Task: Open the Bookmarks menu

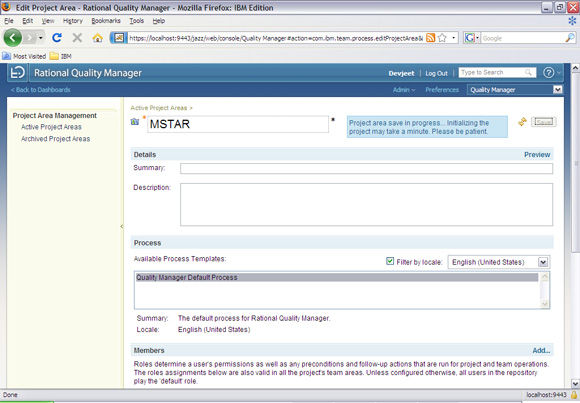Action: click(106, 21)
